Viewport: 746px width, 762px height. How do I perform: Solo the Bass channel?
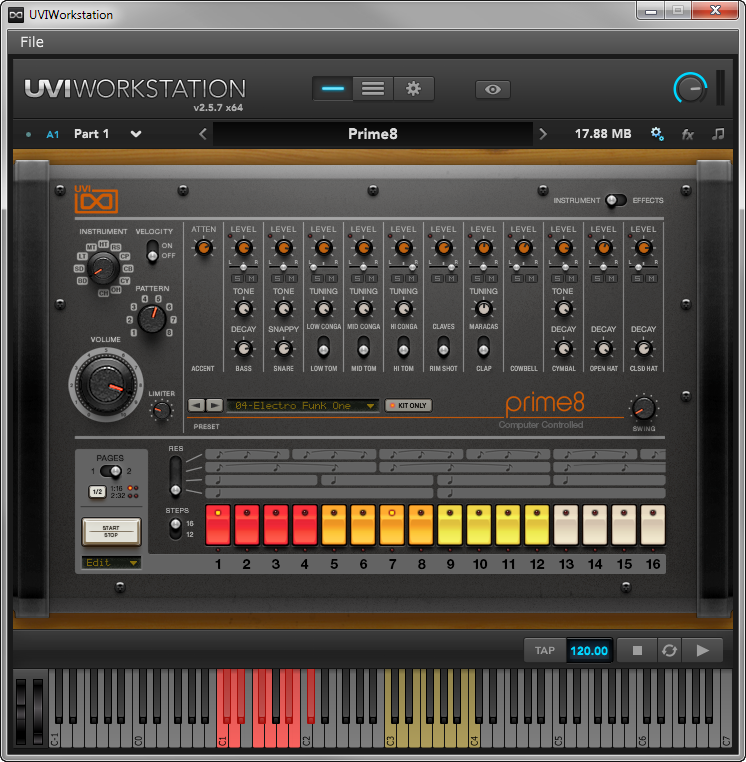click(x=237, y=278)
